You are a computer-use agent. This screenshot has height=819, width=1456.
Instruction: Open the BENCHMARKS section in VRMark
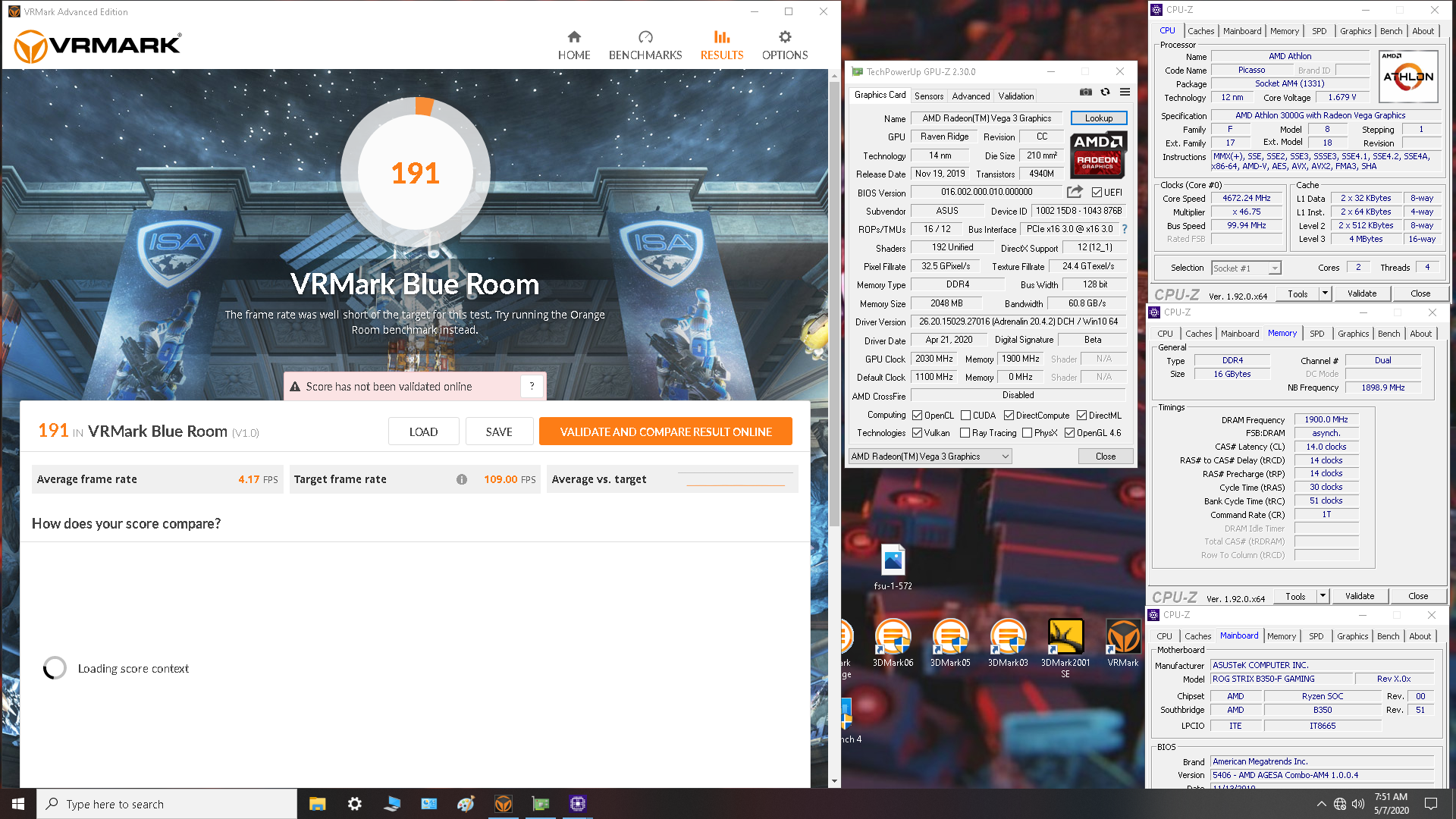(x=645, y=45)
